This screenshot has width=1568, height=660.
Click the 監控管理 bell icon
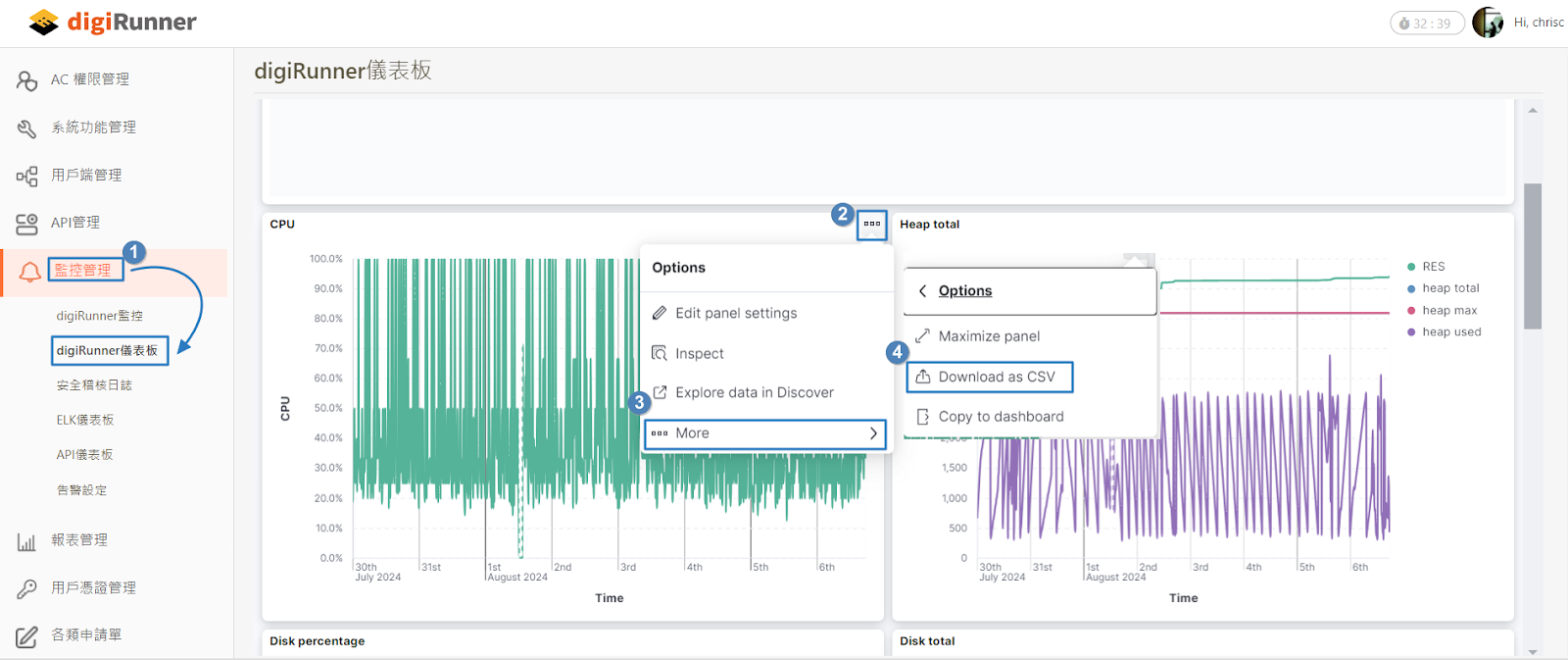[x=30, y=272]
